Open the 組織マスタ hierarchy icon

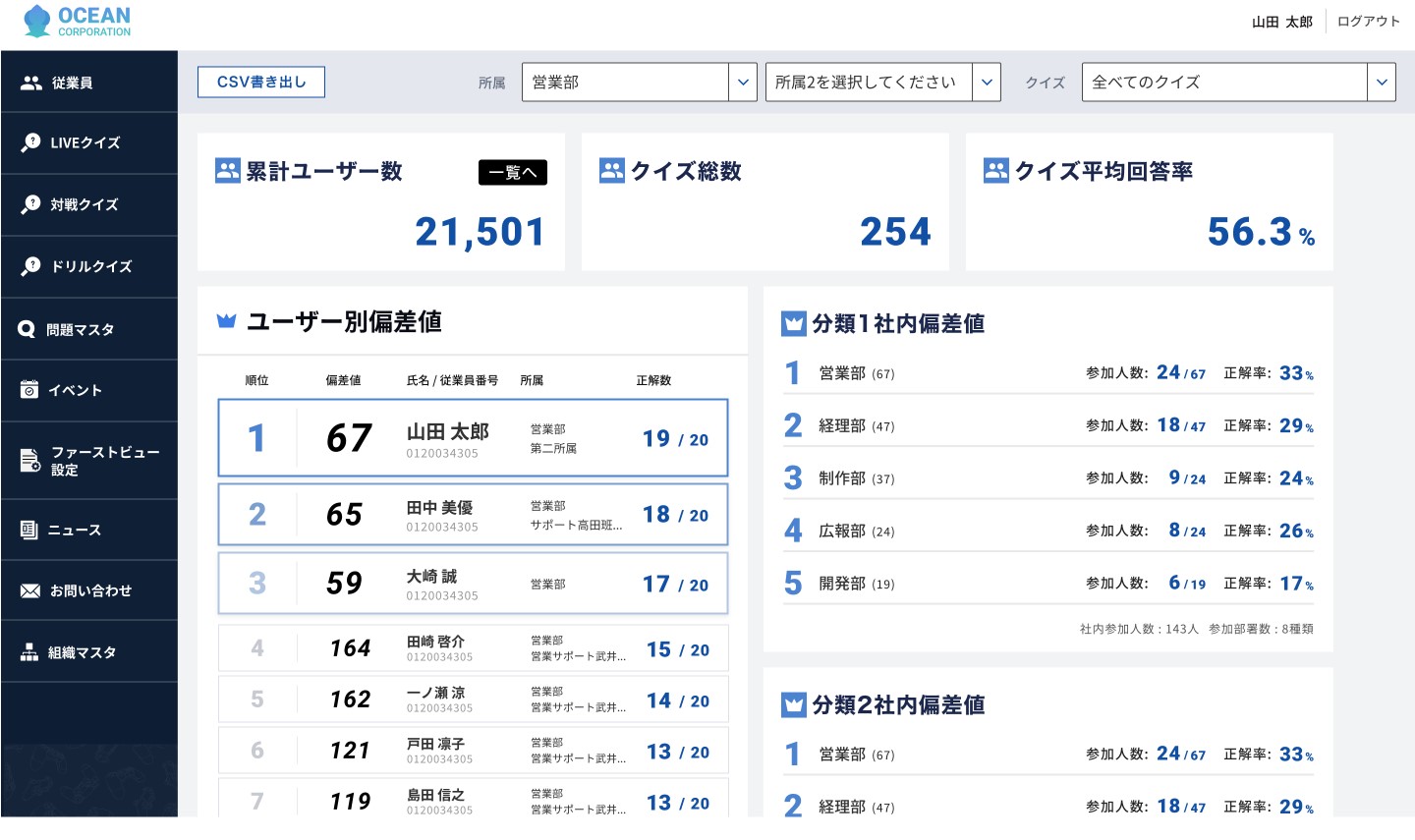(29, 652)
